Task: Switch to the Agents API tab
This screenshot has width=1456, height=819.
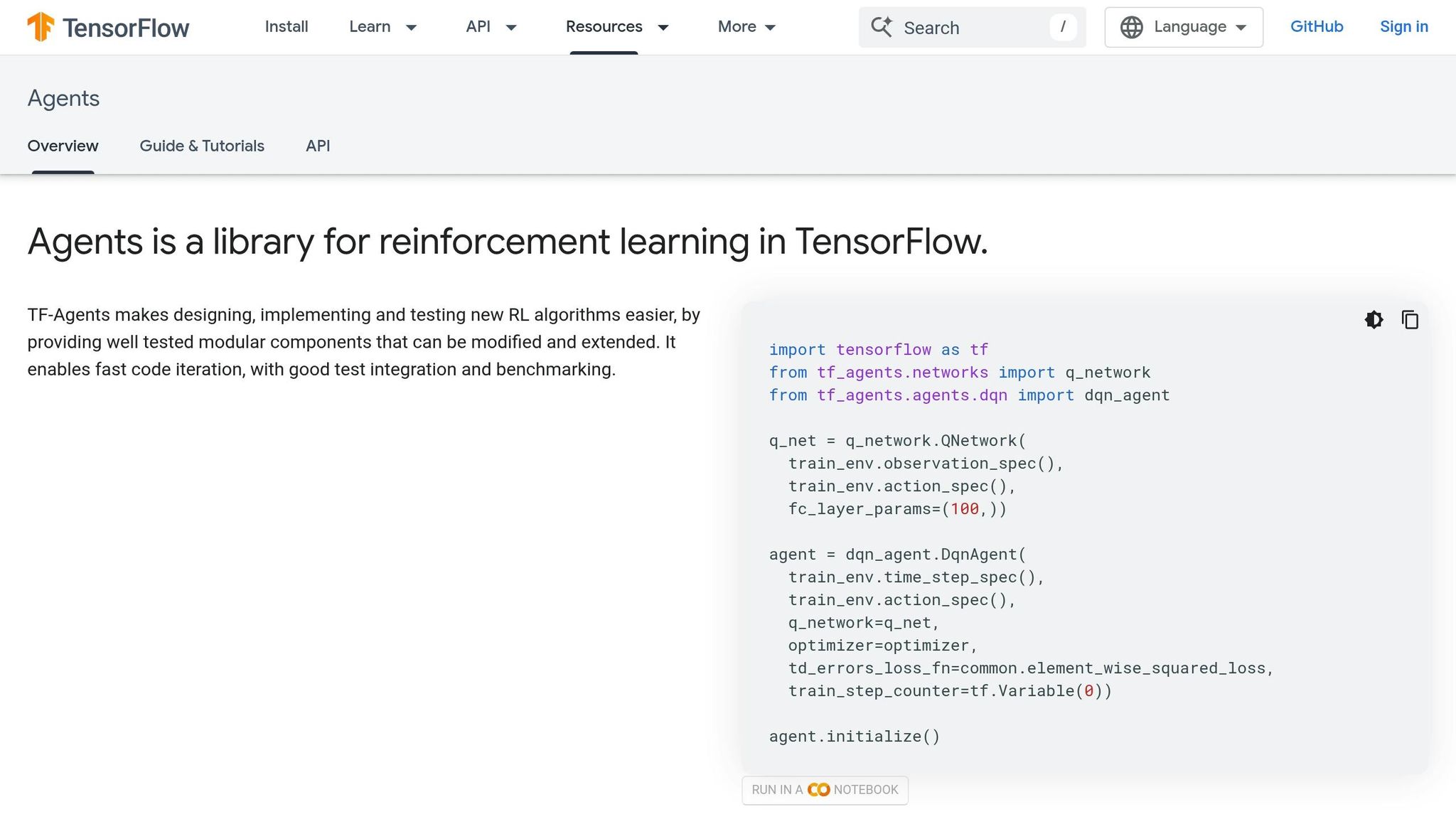Action: click(318, 146)
